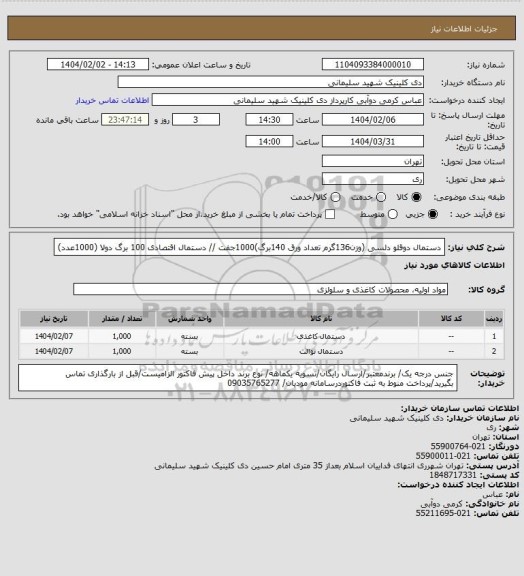Click the fax number 55900764-021

[x=458, y=446]
